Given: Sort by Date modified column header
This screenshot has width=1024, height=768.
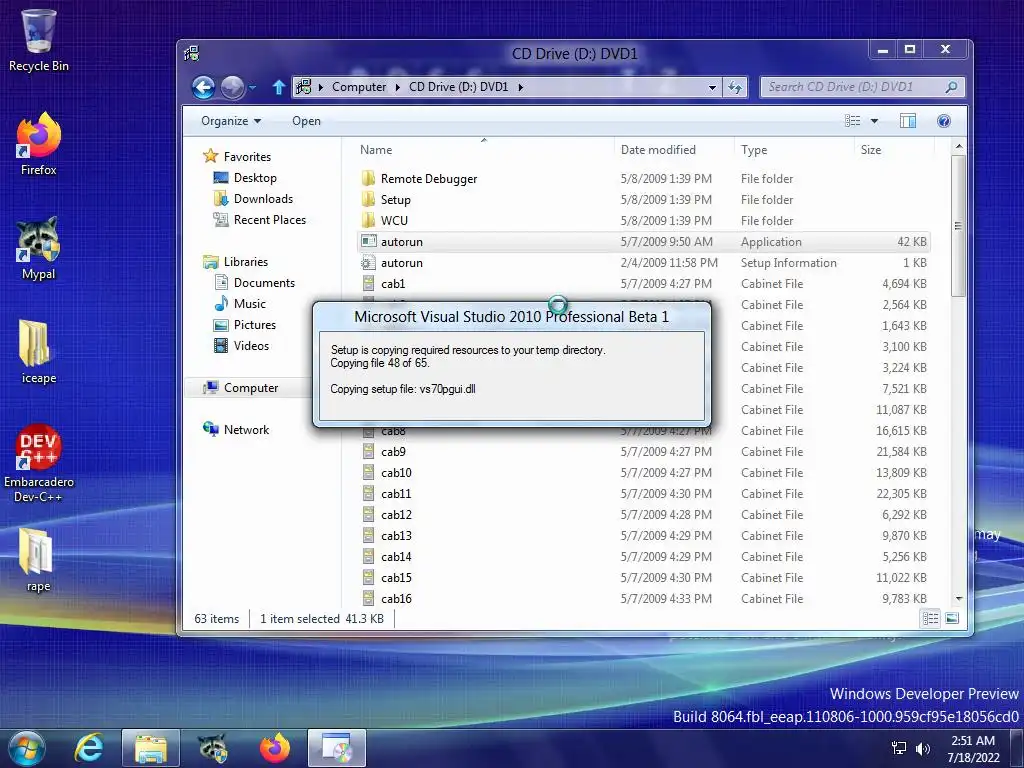Looking at the screenshot, I should (x=673, y=150).
